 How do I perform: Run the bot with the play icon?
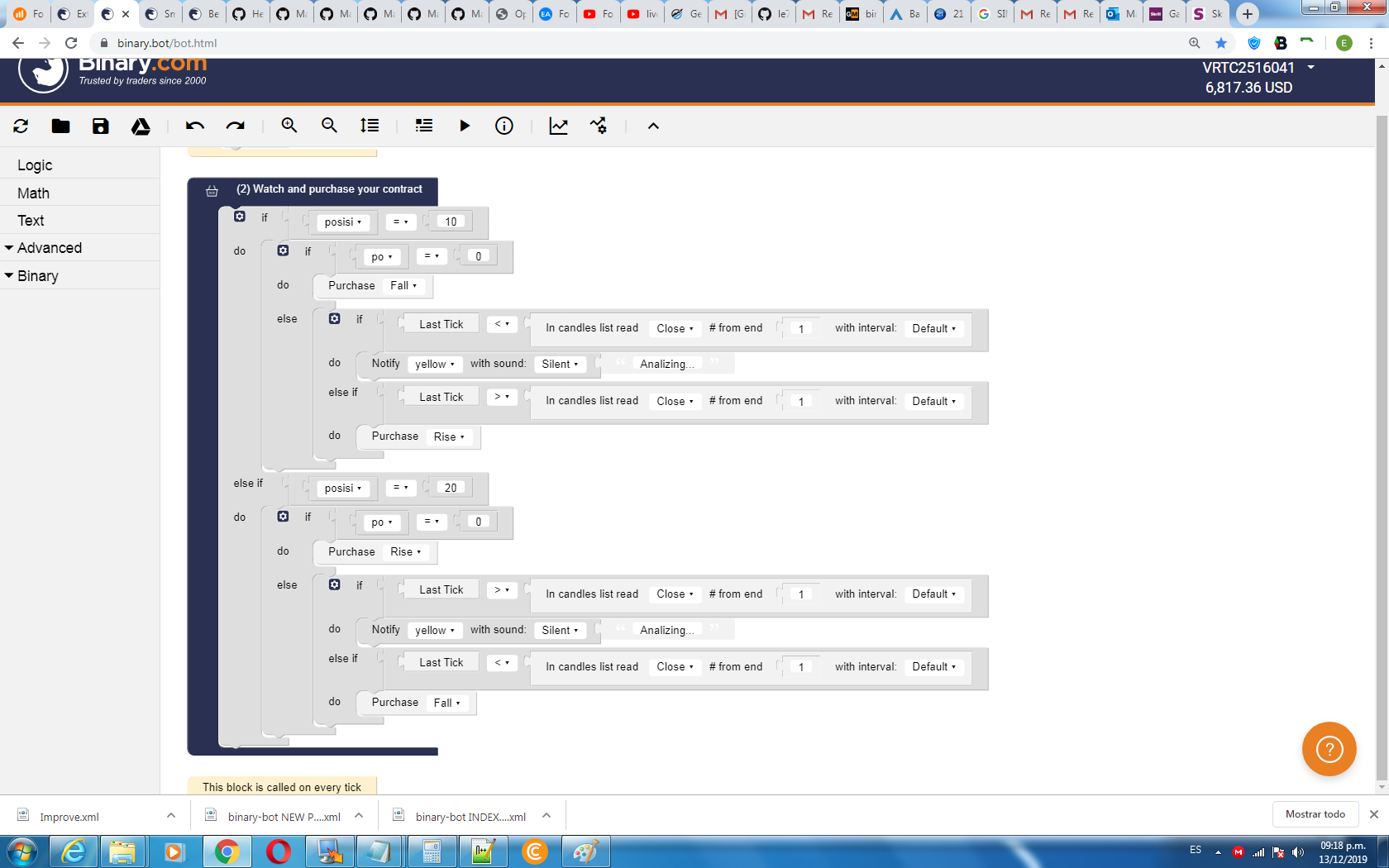[465, 126]
